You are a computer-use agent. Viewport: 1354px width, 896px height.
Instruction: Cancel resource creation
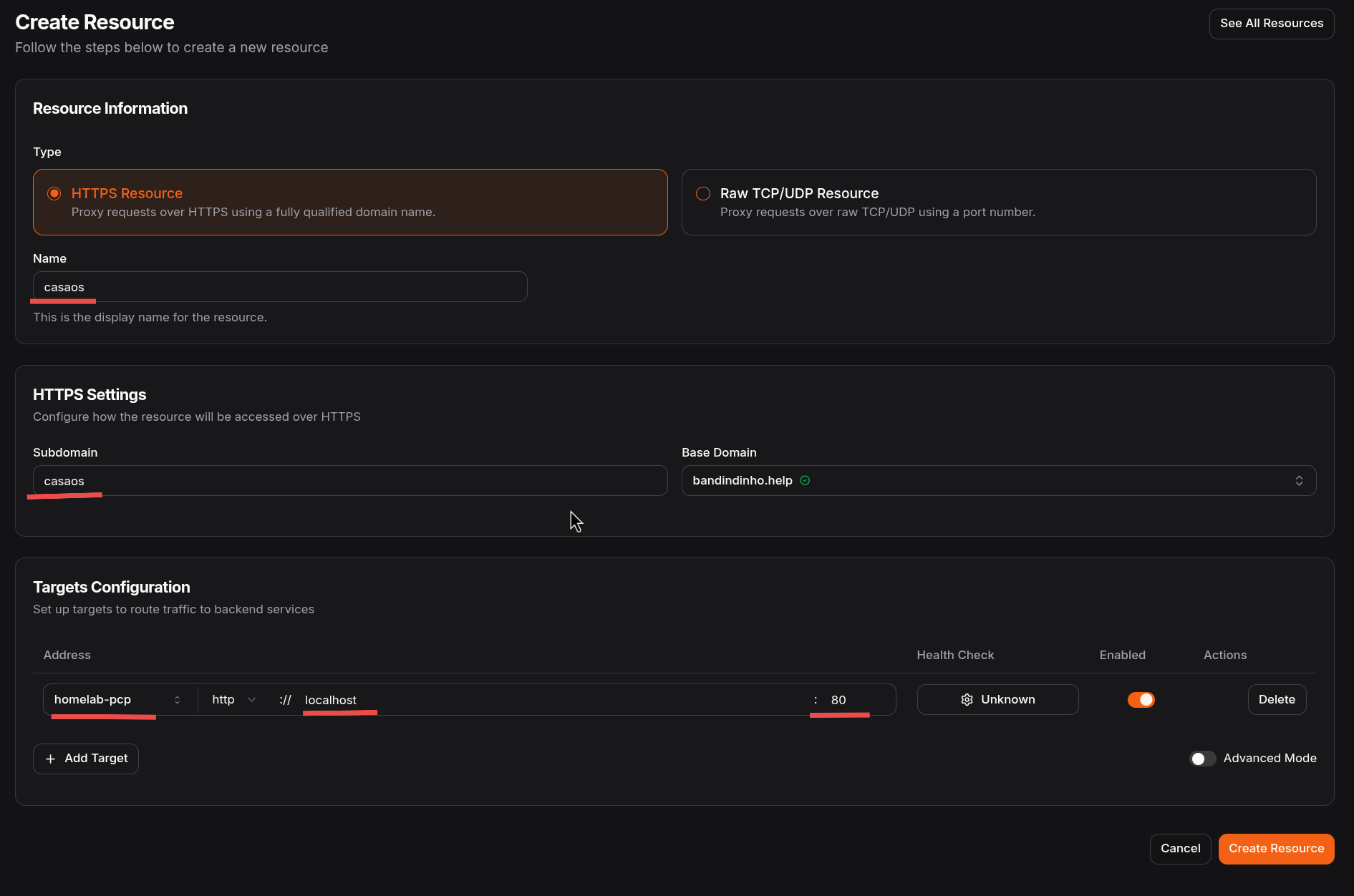(x=1180, y=848)
